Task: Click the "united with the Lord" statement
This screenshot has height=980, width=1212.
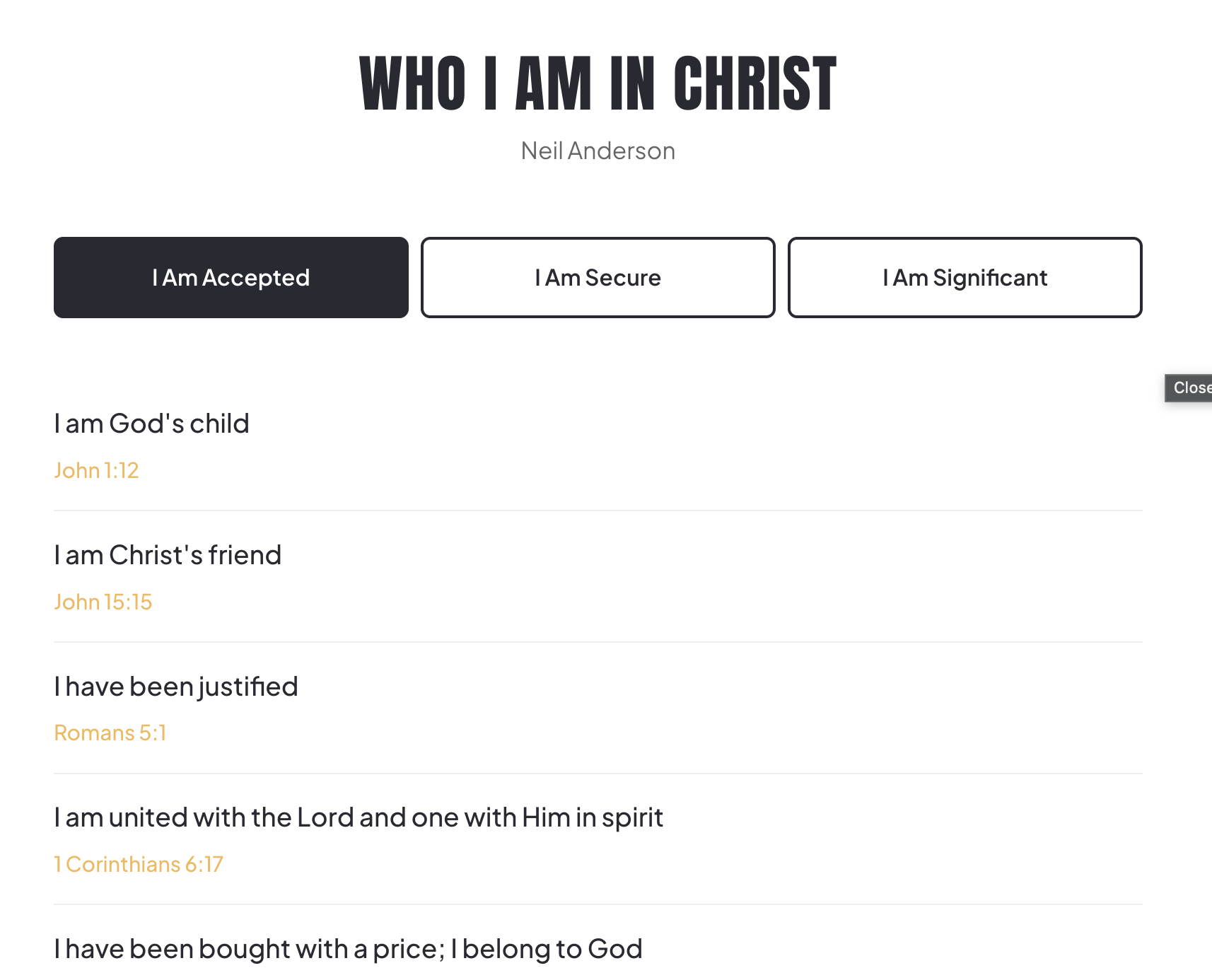Action: pos(359,817)
